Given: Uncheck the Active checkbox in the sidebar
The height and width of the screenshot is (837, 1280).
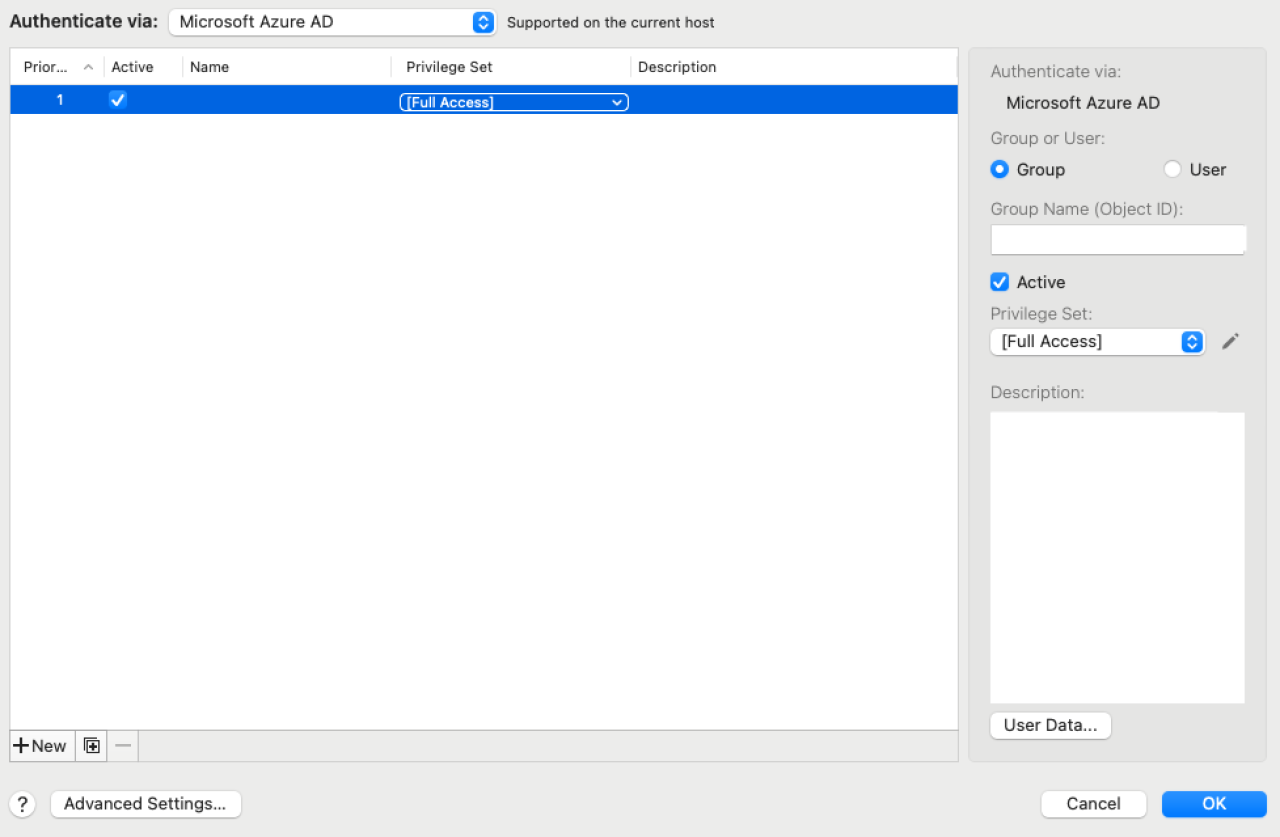Looking at the screenshot, I should coord(999,282).
